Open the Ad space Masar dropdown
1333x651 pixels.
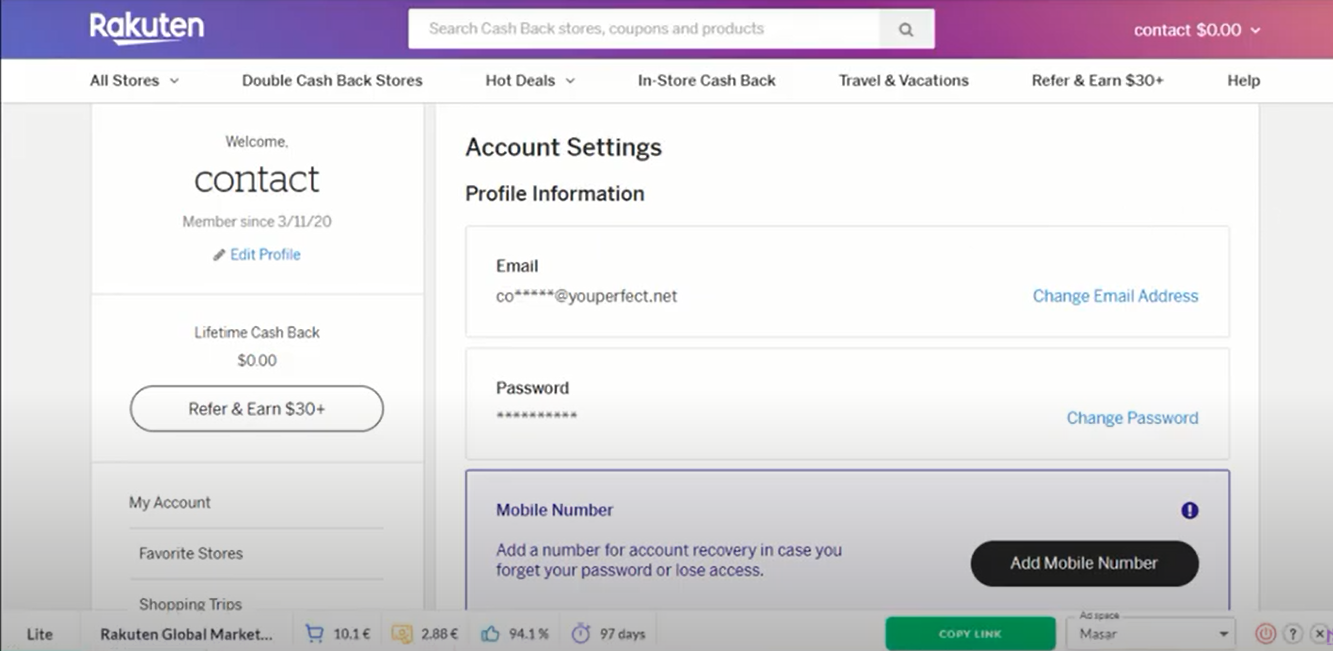pos(1151,634)
